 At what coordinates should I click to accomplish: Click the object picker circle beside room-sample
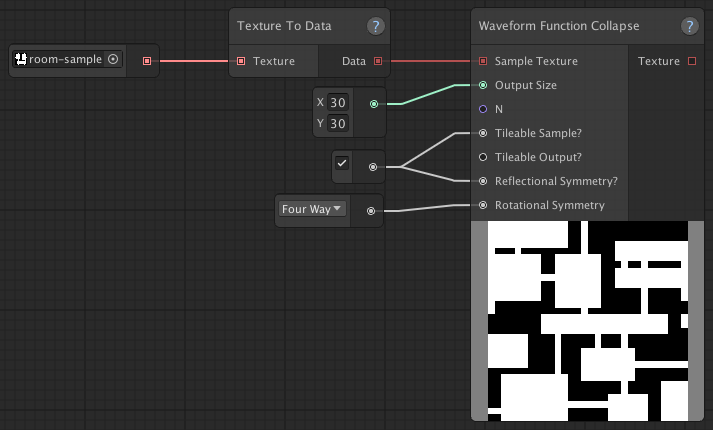[113, 59]
